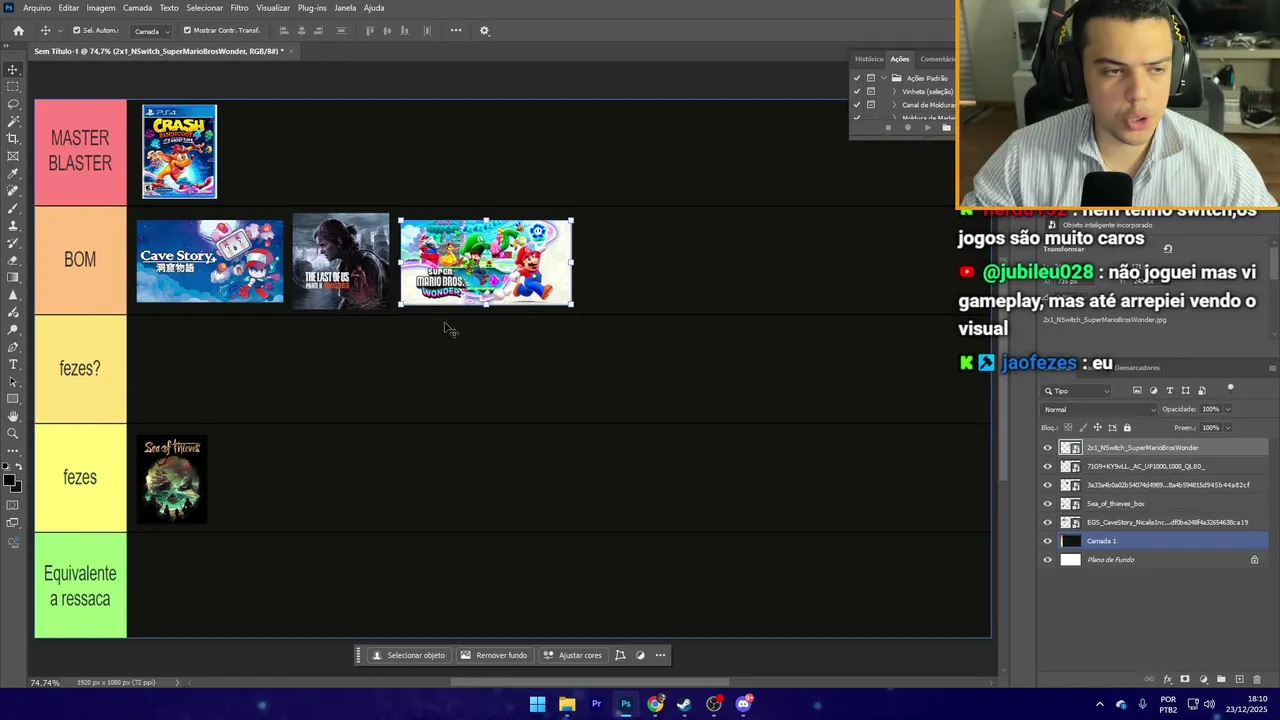Click the Remover fundo button
This screenshot has height=720, width=1280.
click(x=494, y=656)
